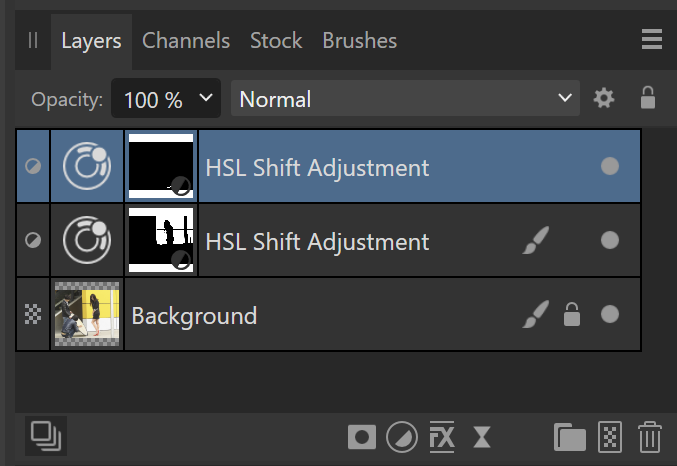Select the Background layer thumbnail
Viewport: 677px width, 466px height.
[x=88, y=315]
